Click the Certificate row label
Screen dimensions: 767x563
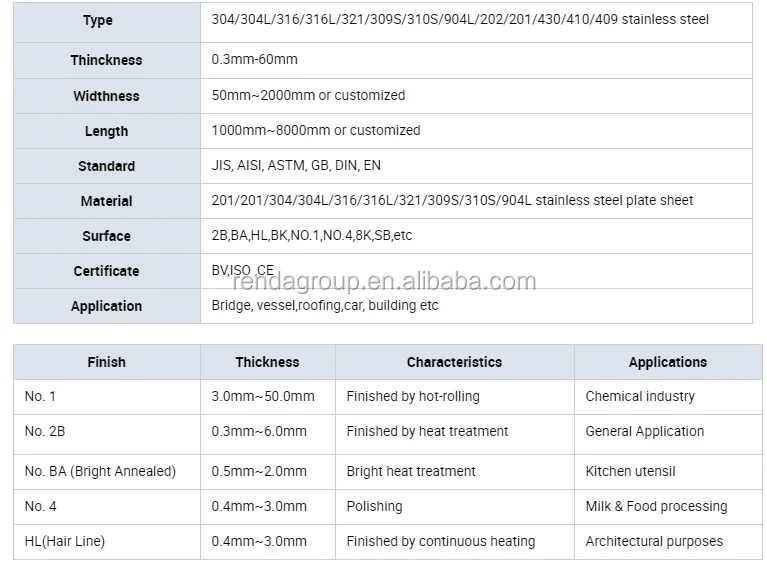click(x=106, y=271)
